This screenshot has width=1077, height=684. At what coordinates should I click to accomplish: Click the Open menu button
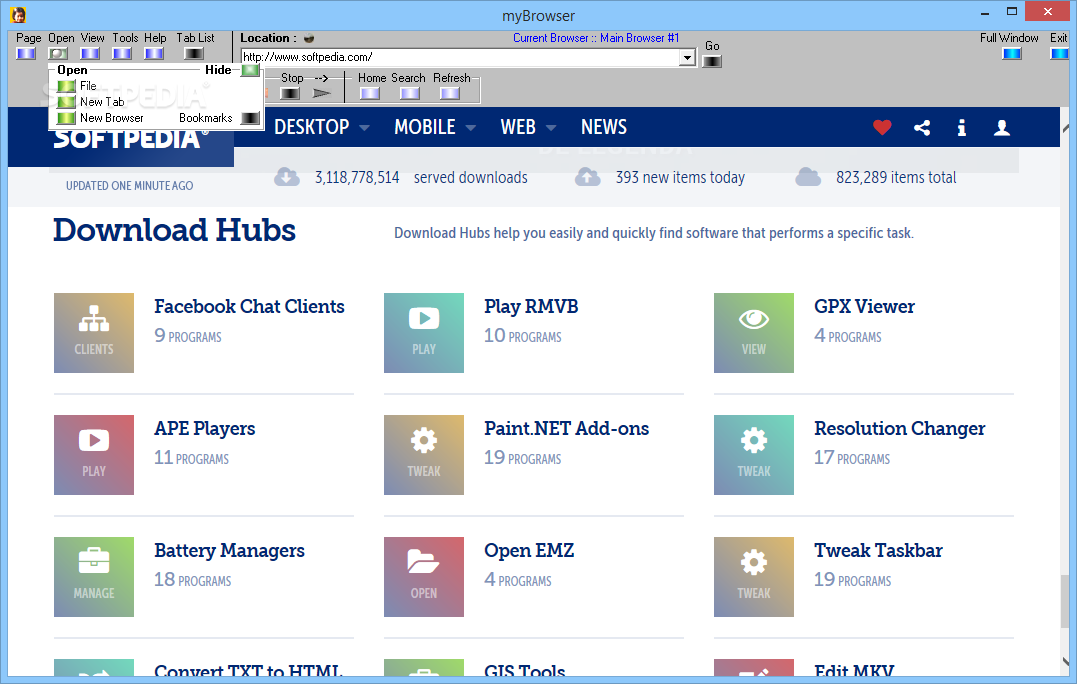coord(58,54)
